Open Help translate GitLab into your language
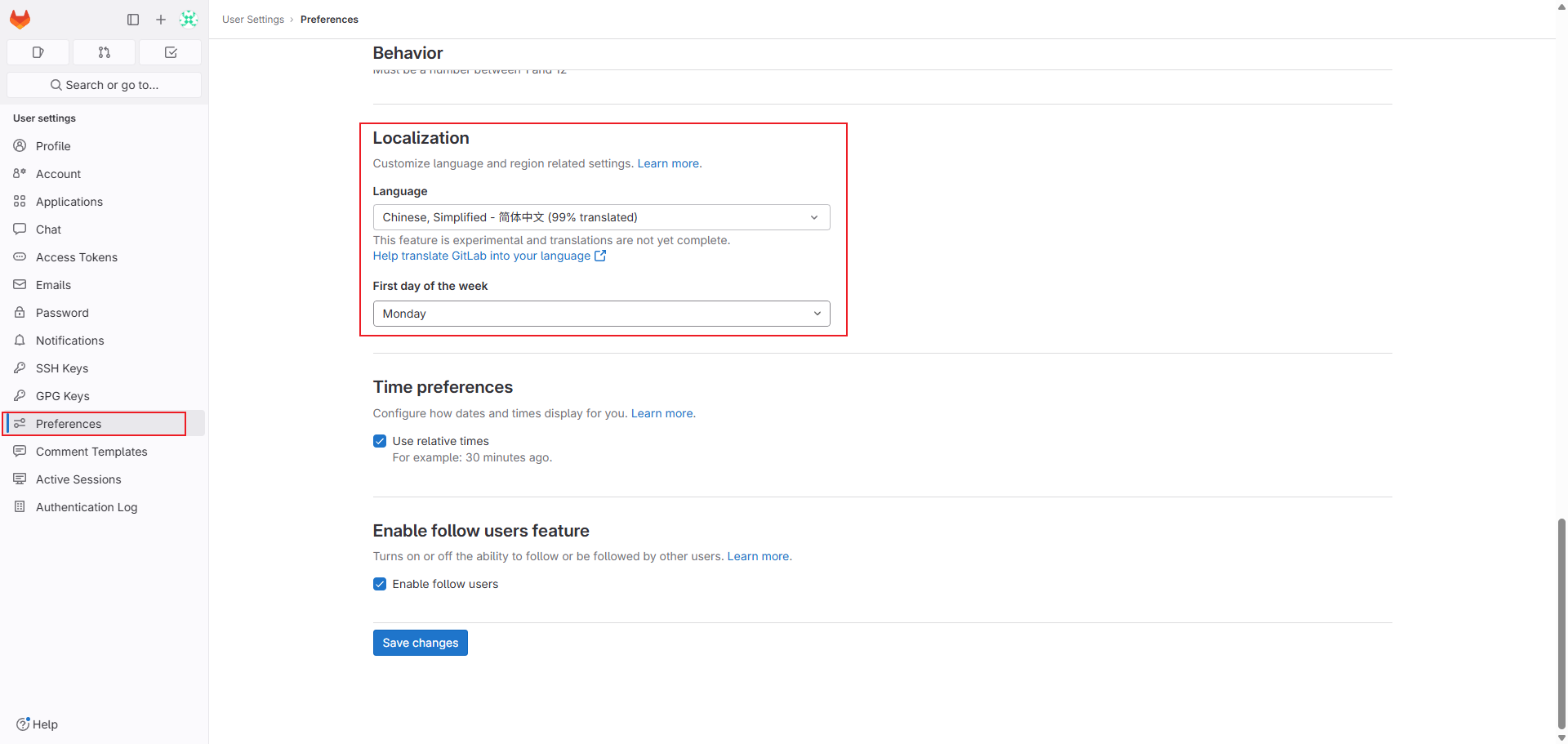This screenshot has height=744, width=1568. coord(482,256)
